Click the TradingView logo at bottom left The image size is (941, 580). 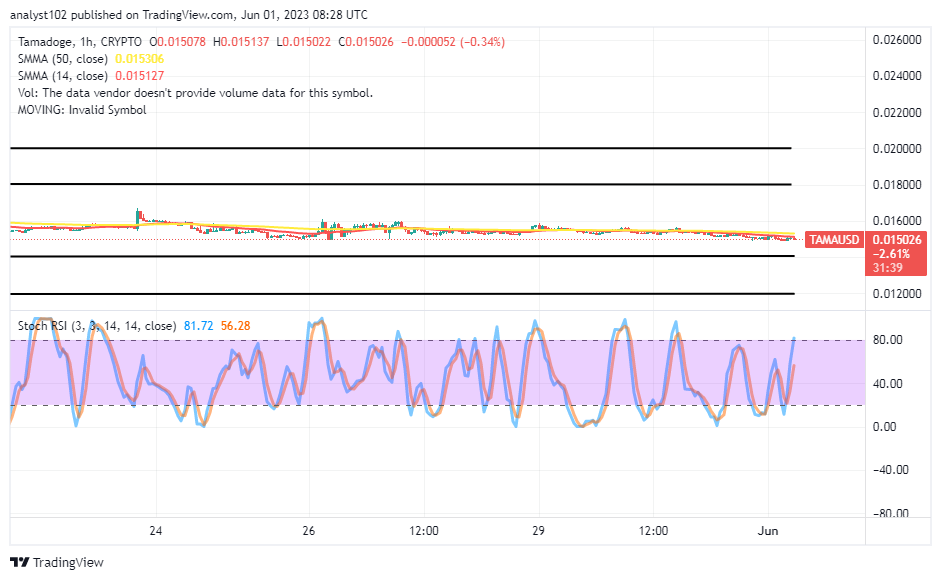click(x=57, y=563)
